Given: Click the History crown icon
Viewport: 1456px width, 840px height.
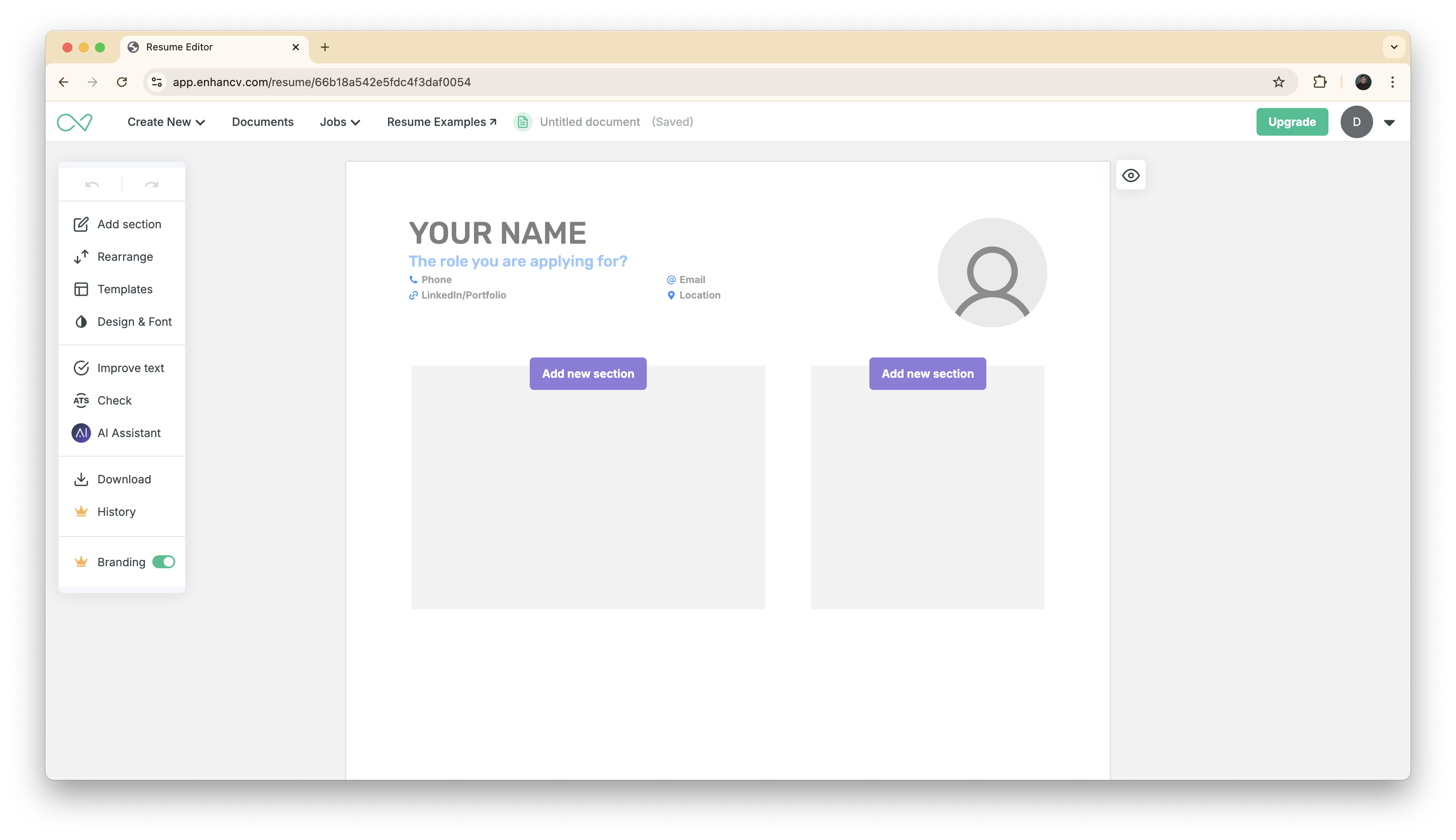Looking at the screenshot, I should (x=81, y=511).
